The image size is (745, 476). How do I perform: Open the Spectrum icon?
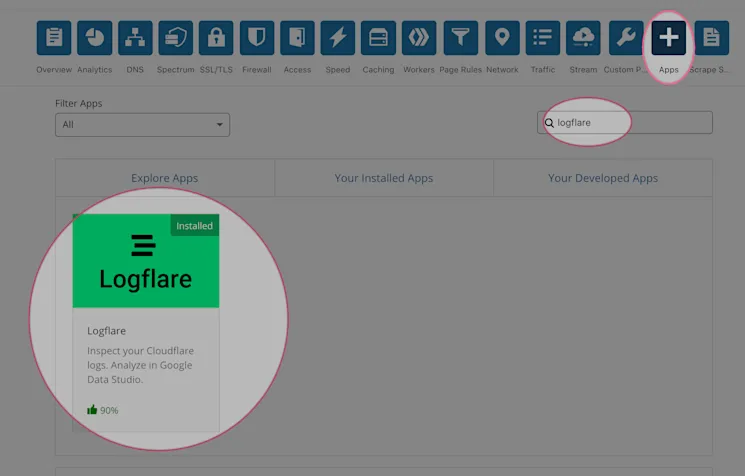[175, 38]
